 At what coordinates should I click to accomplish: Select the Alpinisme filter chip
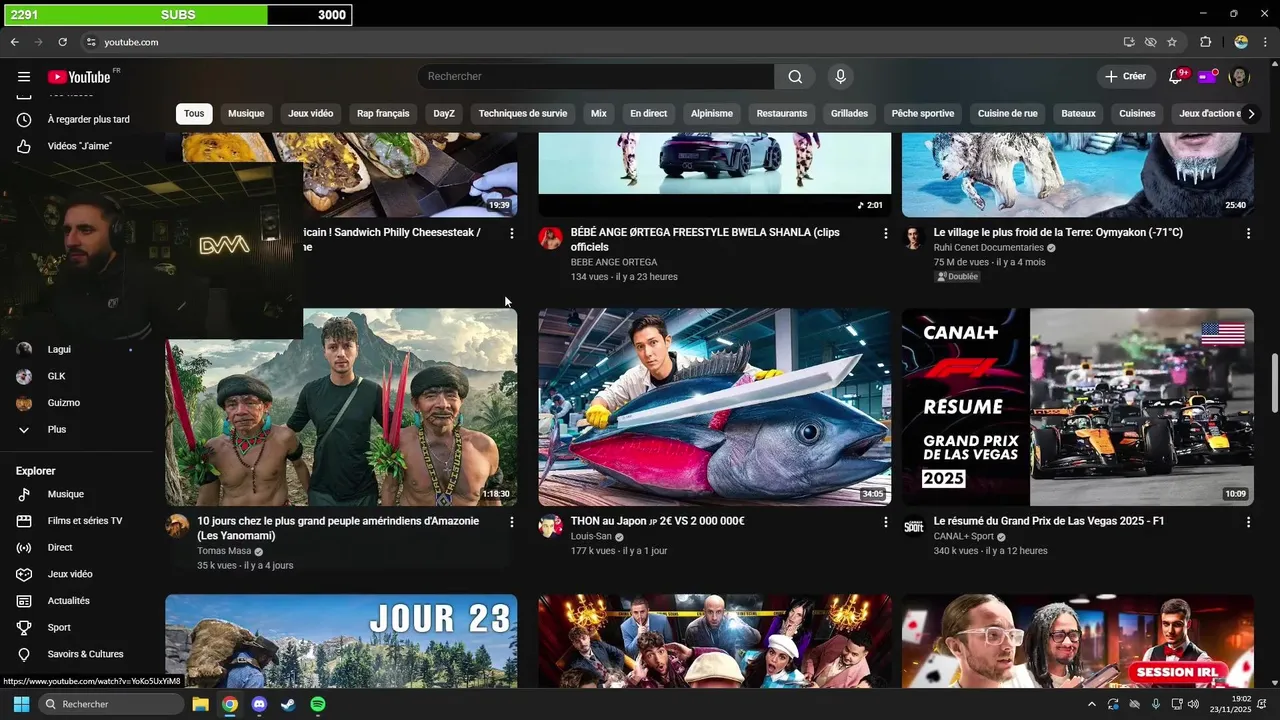coord(712,113)
